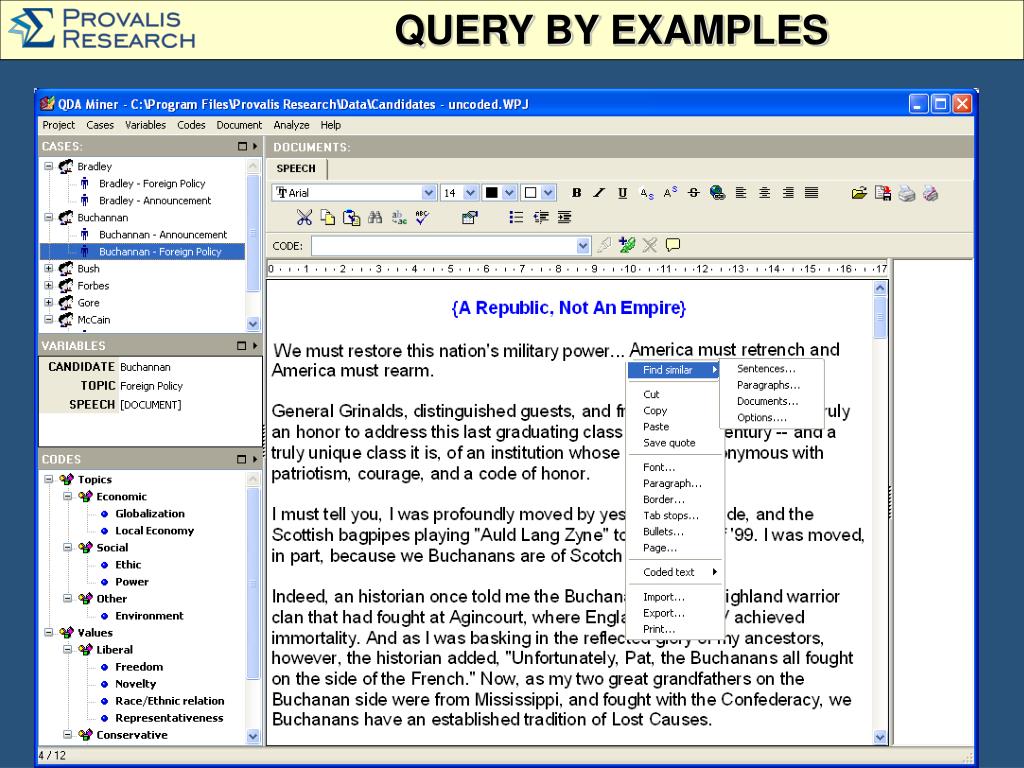The image size is (1024, 768).
Task: Open print preview icon
Action: 931,193
